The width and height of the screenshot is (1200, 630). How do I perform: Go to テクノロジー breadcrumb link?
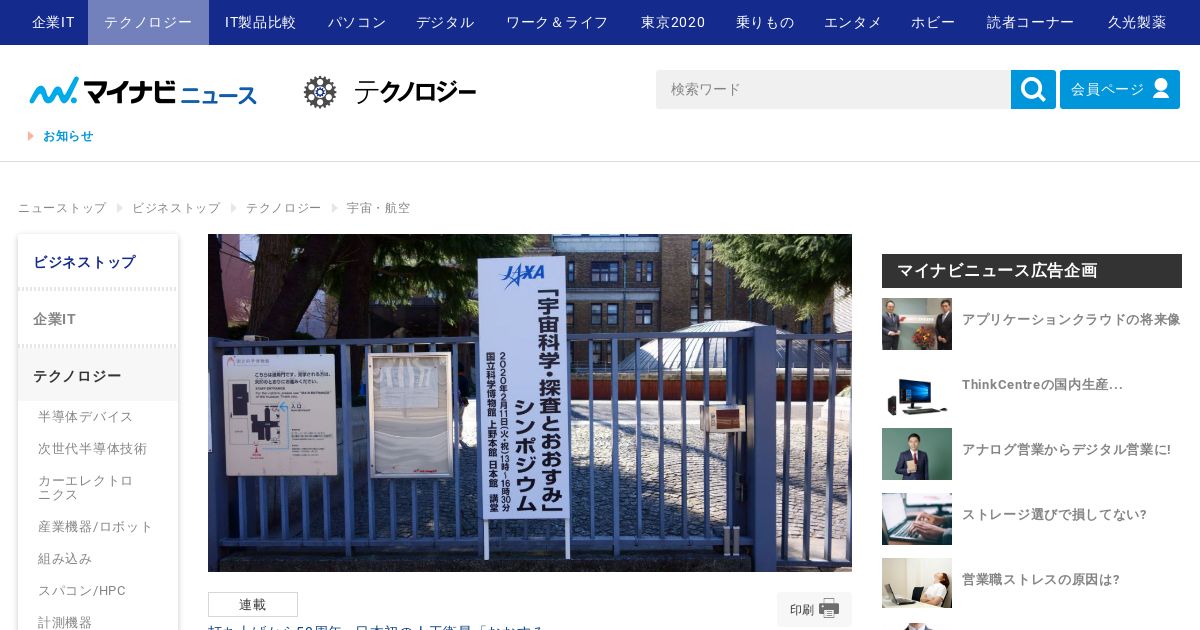(284, 208)
